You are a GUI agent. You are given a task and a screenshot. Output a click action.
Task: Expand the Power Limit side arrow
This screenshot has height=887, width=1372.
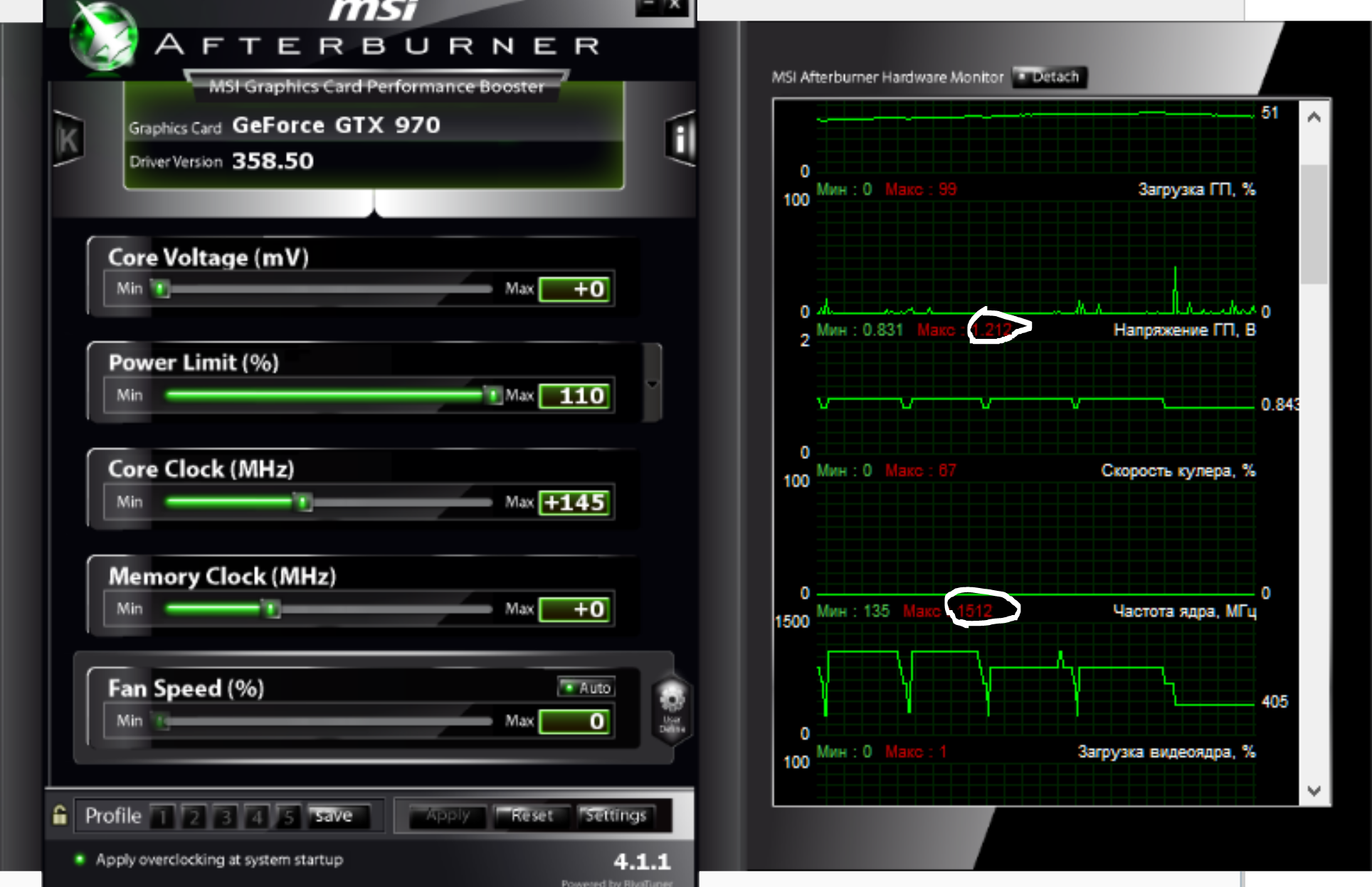click(x=652, y=384)
